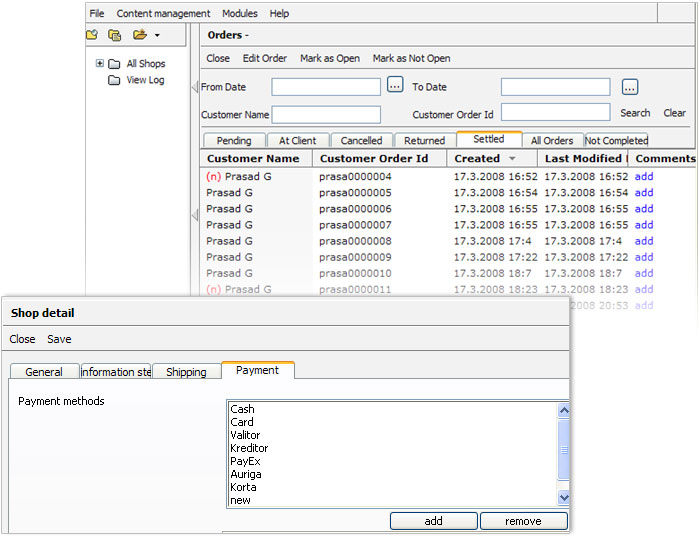This screenshot has width=699, height=539.
Task: Open the To Date picker button
Action: click(x=629, y=87)
